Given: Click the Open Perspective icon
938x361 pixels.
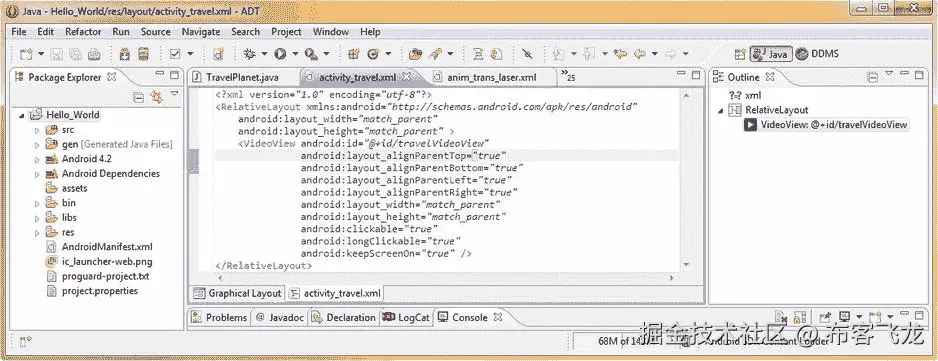Looking at the screenshot, I should [x=740, y=54].
